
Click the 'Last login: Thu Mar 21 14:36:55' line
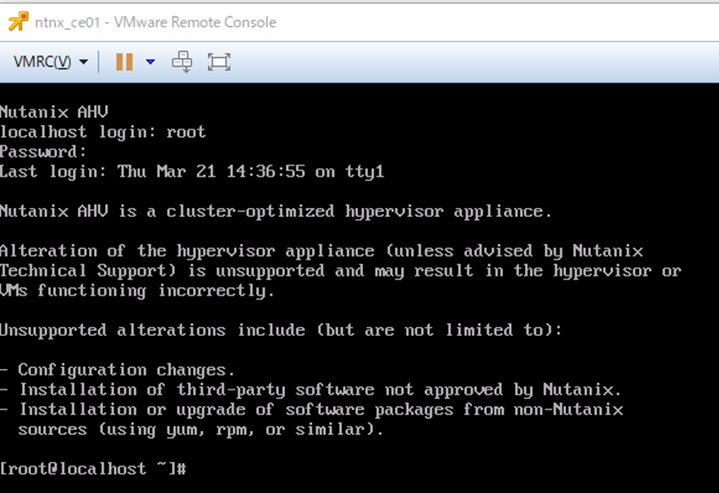[192, 172]
